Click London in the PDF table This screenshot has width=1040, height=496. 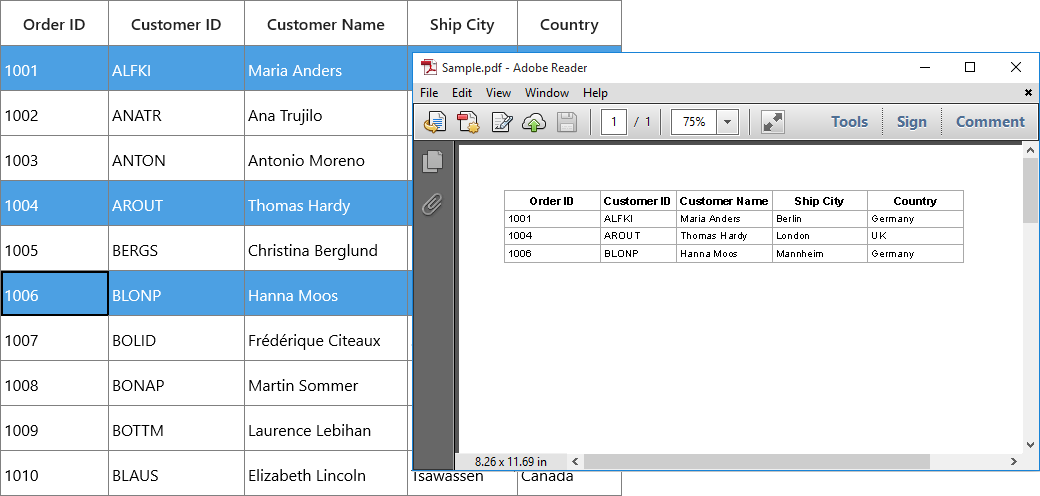coord(793,235)
